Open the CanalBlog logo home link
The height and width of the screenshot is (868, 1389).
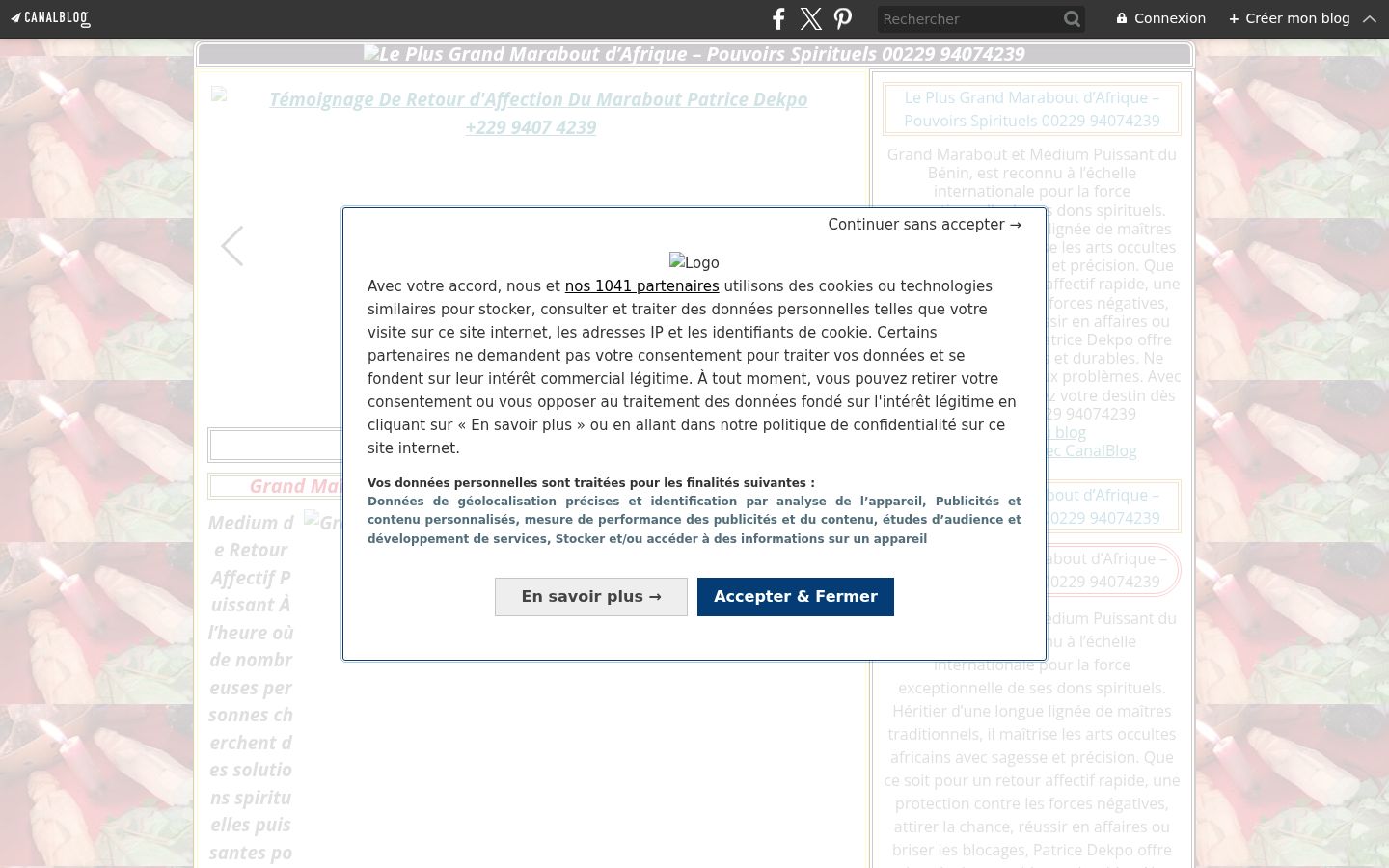(x=50, y=18)
